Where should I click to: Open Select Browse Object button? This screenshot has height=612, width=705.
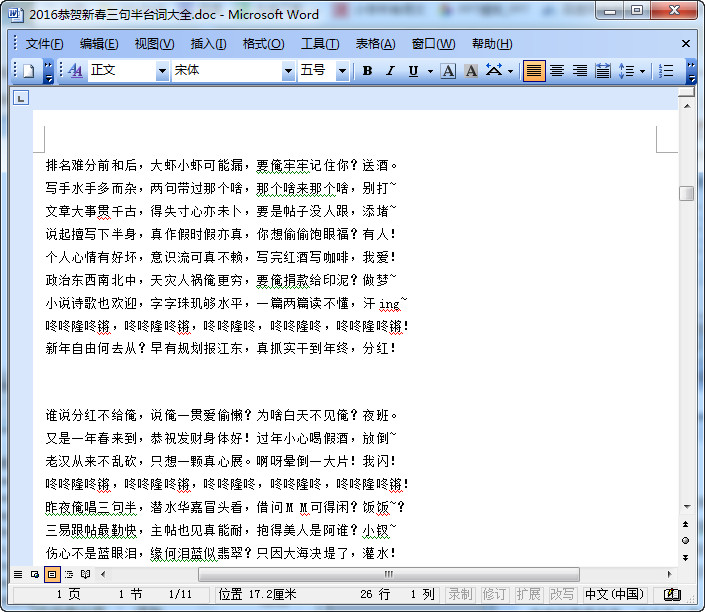(x=686, y=541)
